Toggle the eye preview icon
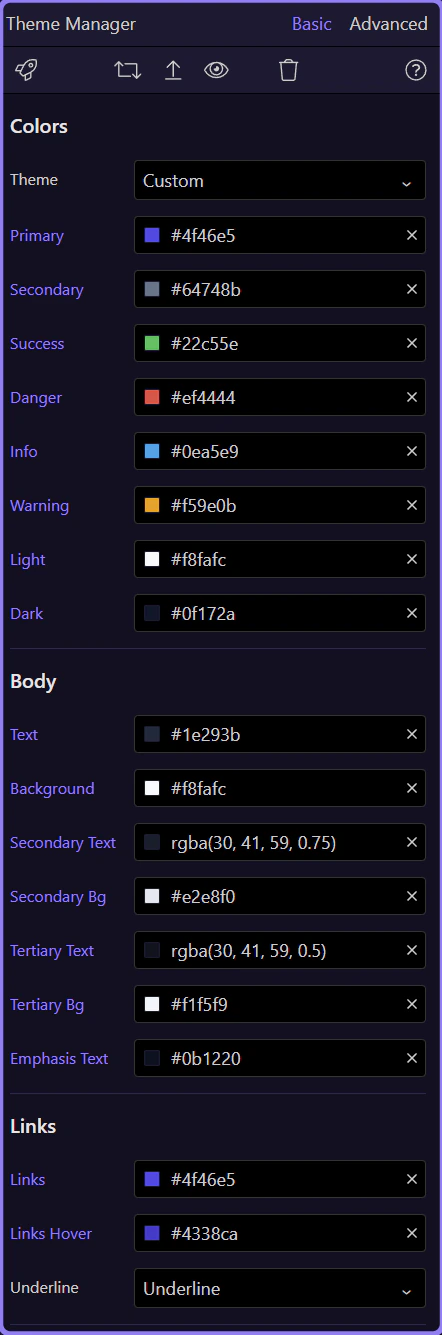The width and height of the screenshot is (442, 1335). point(217,70)
